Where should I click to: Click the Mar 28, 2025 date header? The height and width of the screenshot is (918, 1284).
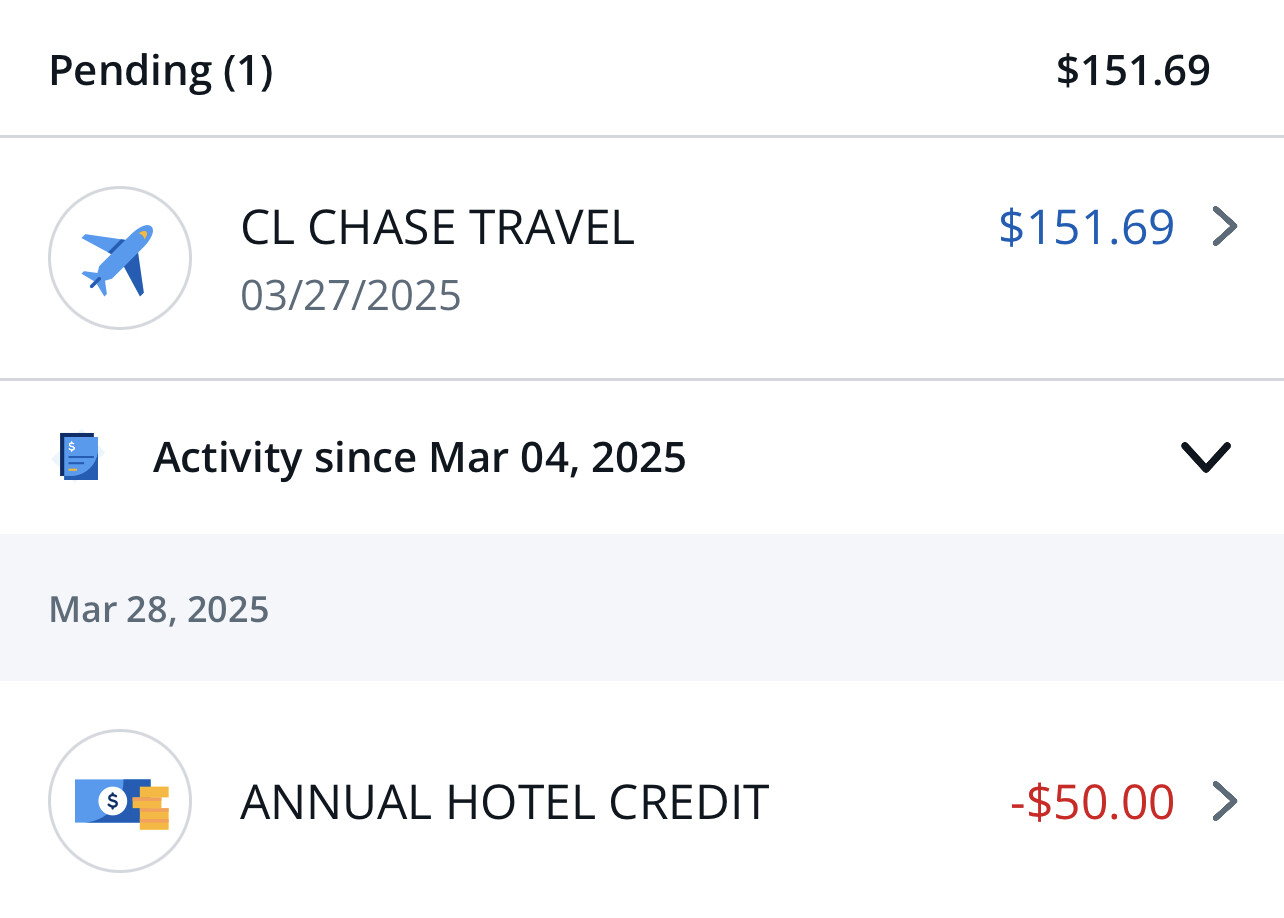tap(159, 609)
